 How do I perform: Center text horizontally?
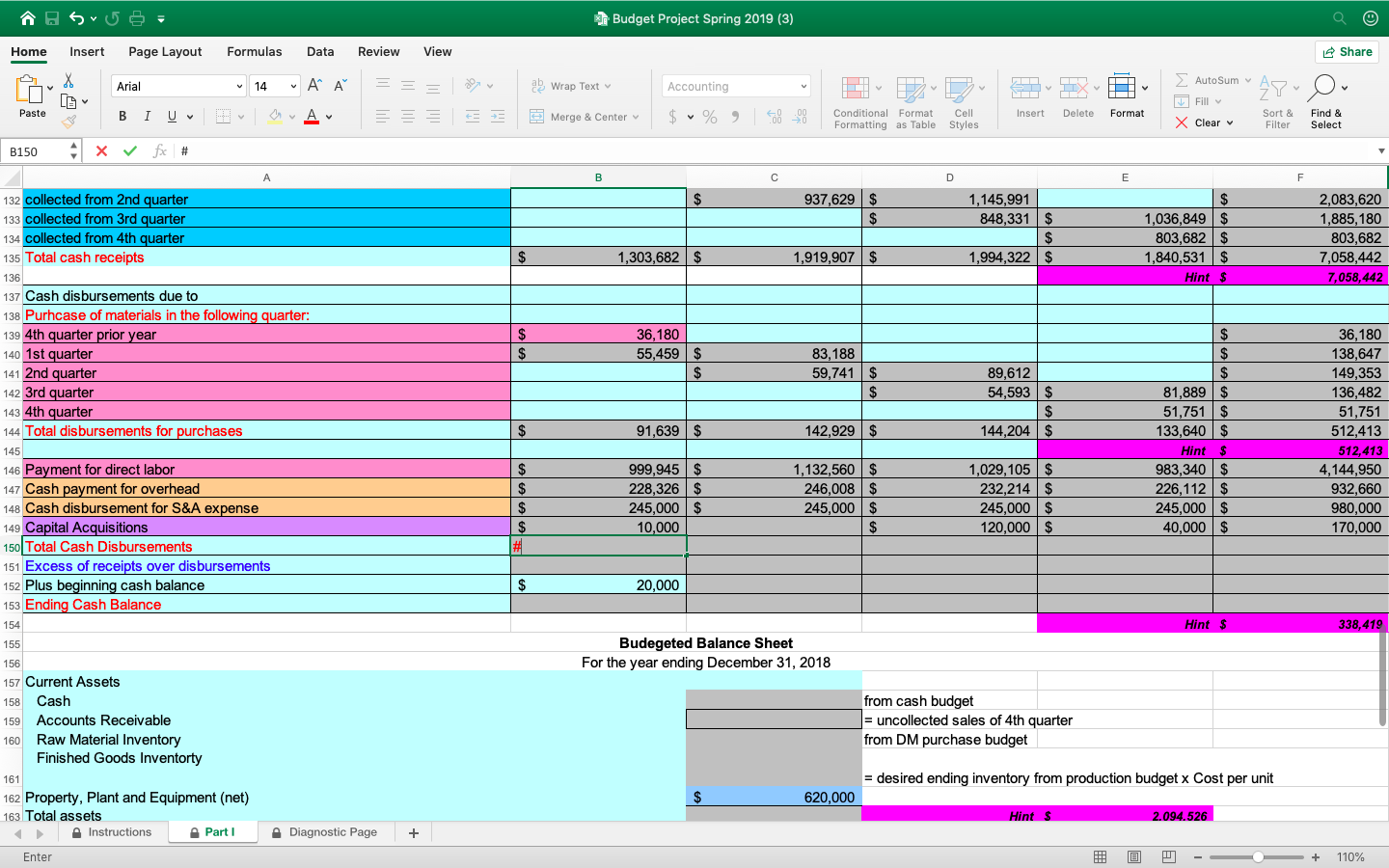coord(408,117)
